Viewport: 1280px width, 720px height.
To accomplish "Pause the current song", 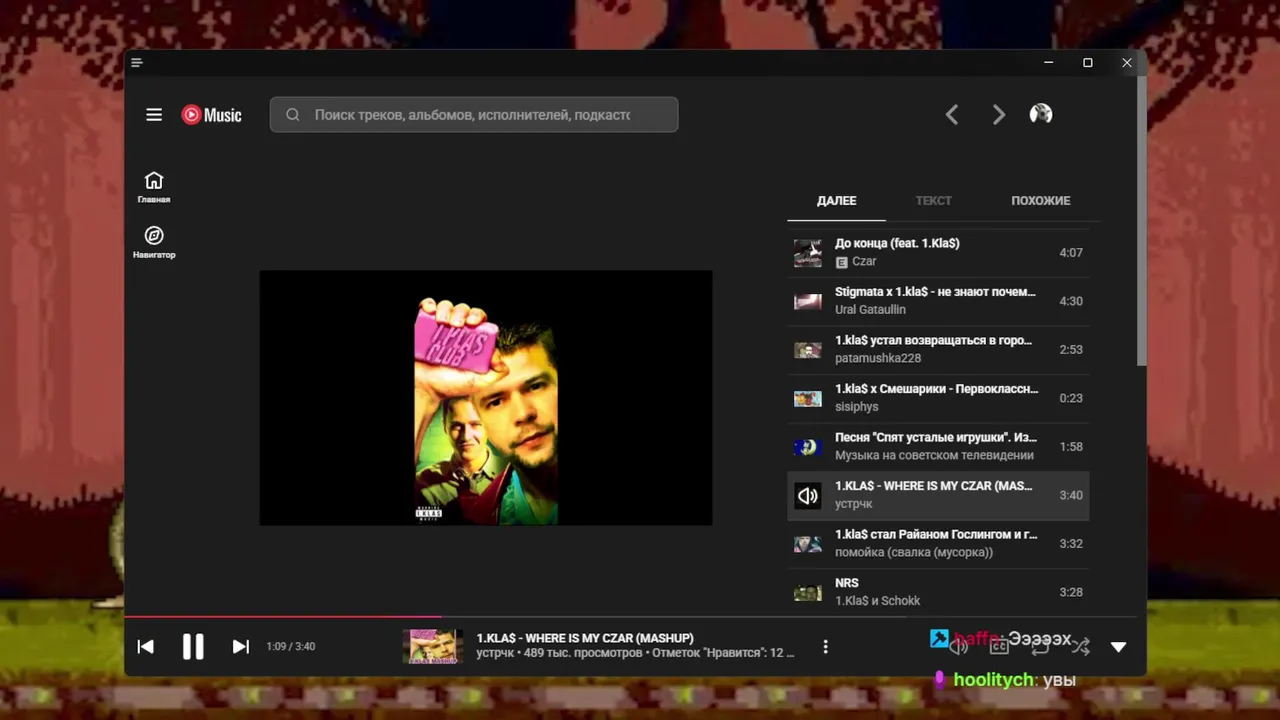I will click(x=193, y=647).
